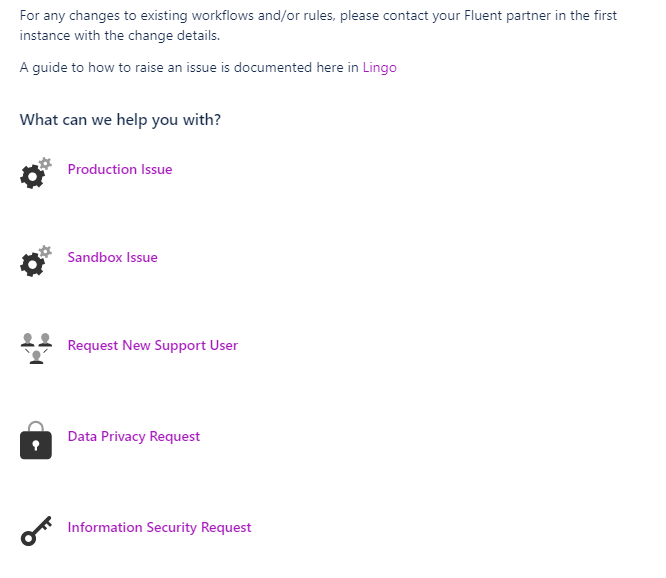Click the large gear in the Sandbox Issue icon
Screen dimensions: 666x578
(32, 265)
